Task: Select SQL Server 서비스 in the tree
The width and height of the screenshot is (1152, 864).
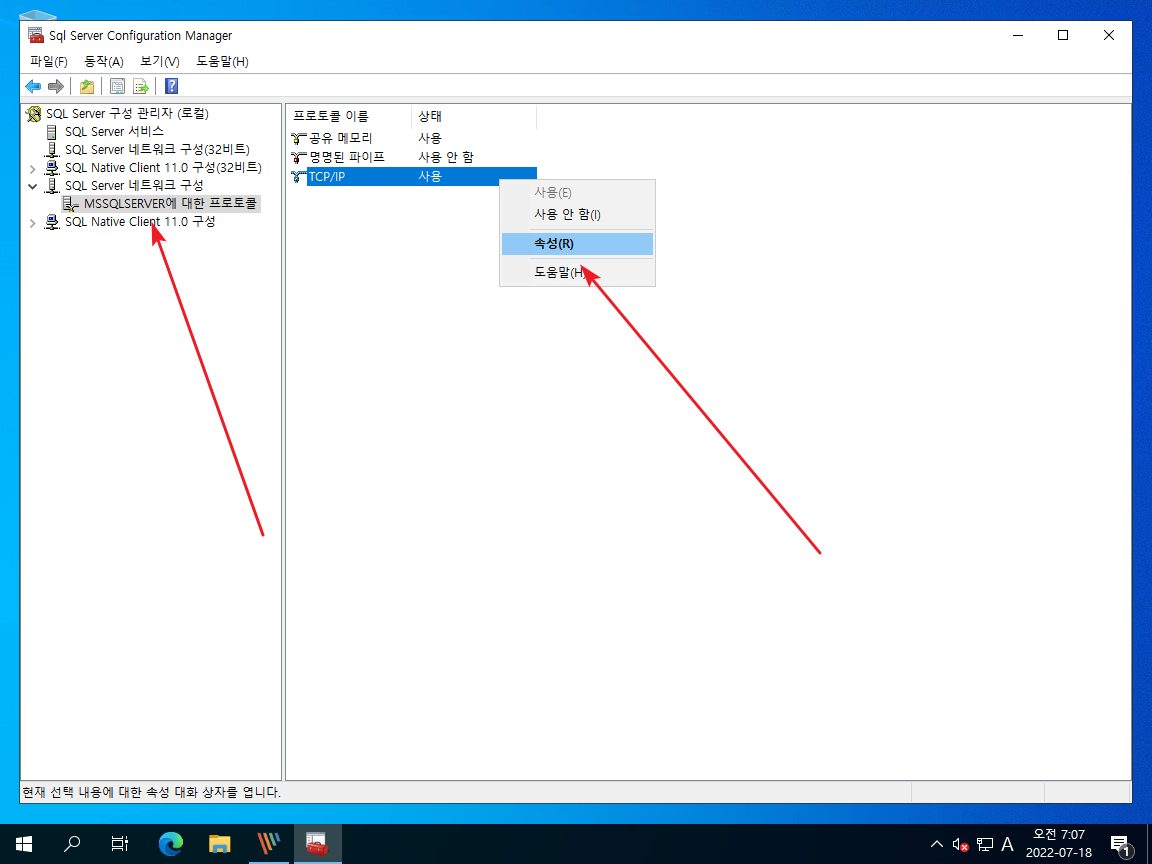Action: pyautogui.click(x=114, y=132)
